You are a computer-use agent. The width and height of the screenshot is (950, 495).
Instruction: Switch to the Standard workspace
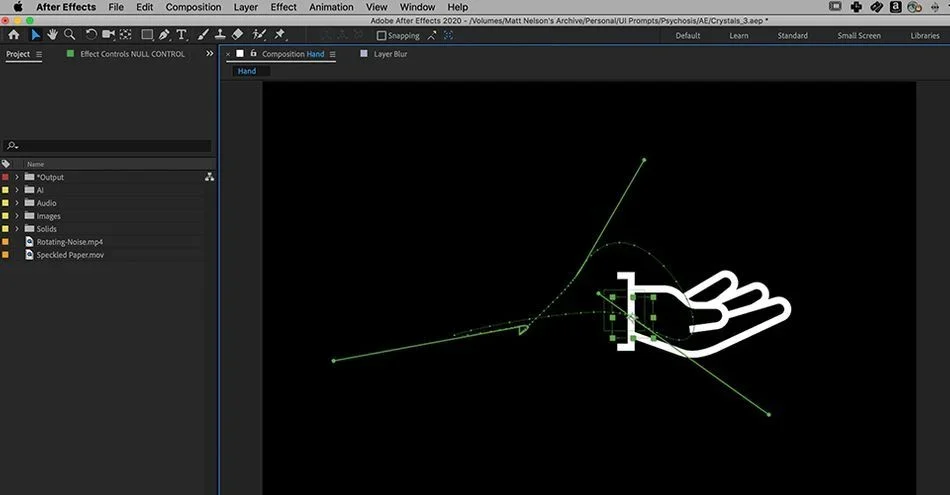(792, 36)
